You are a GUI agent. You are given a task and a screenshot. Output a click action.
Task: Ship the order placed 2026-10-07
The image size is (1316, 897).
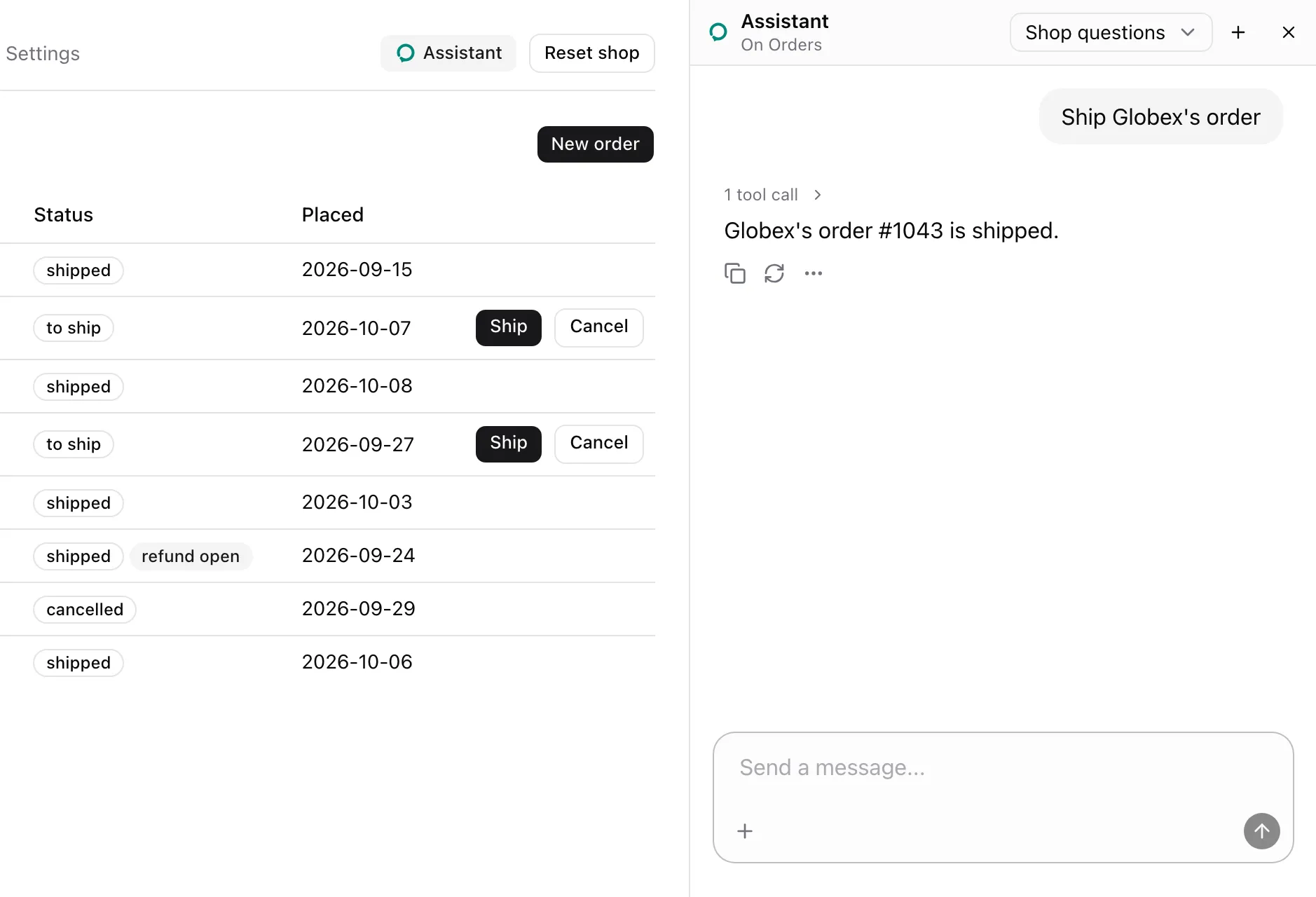(508, 327)
